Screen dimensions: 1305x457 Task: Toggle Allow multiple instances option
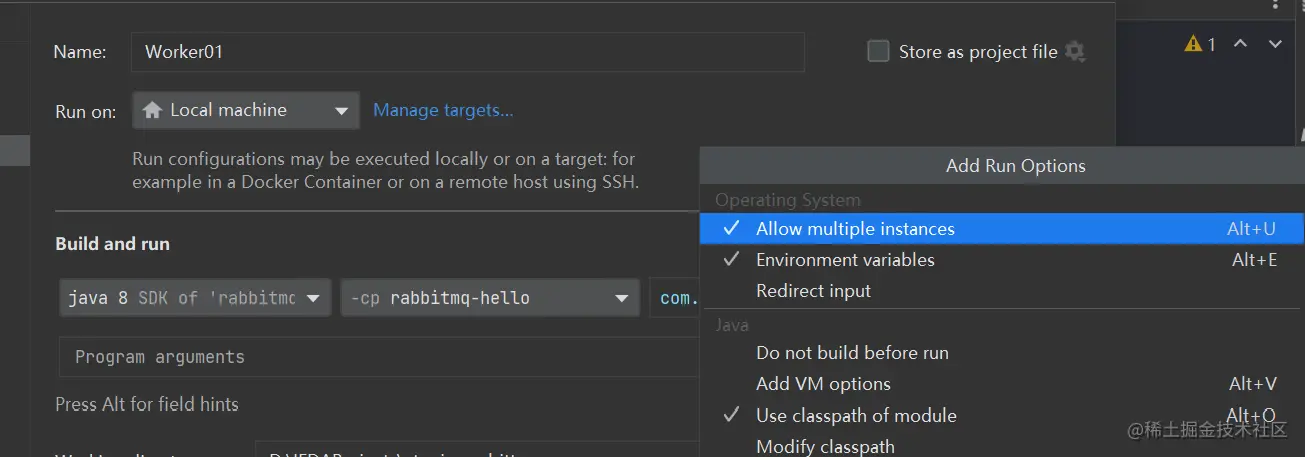coord(1002,229)
